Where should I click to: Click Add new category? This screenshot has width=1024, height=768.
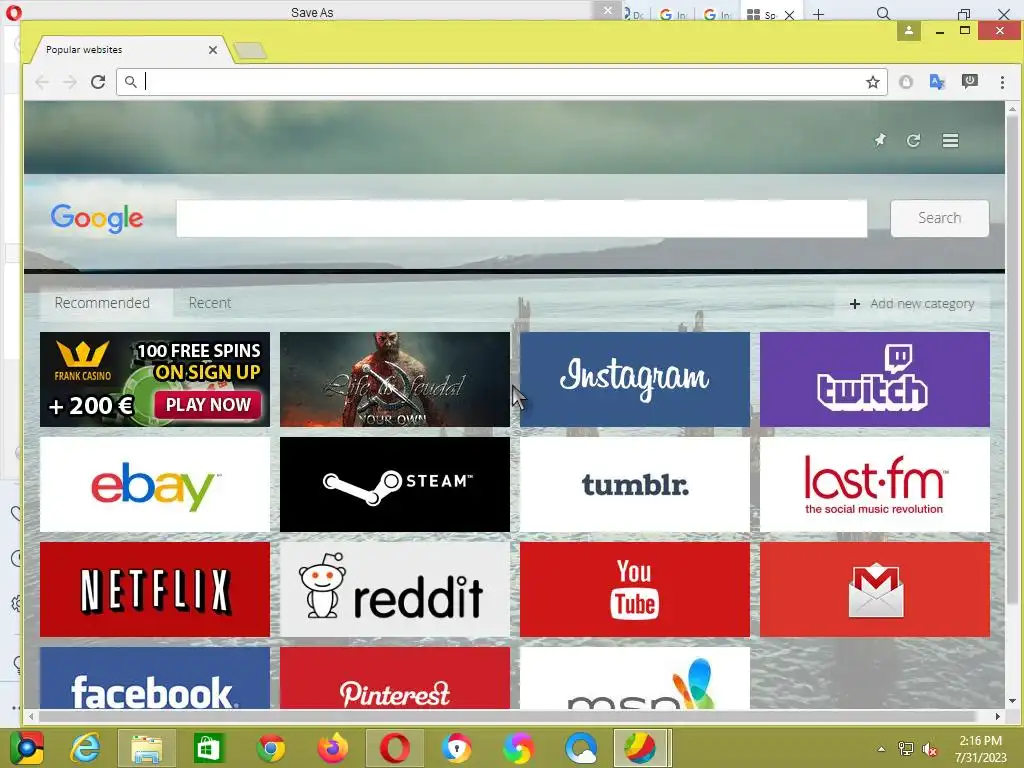coord(912,304)
